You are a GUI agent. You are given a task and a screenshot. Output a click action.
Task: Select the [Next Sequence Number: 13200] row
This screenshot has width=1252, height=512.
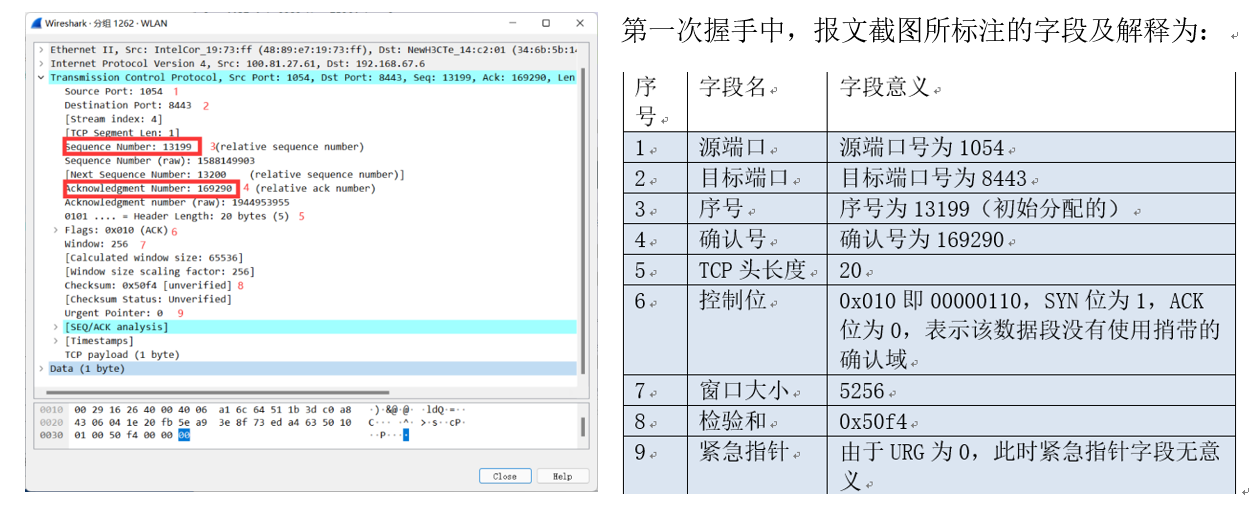(x=234, y=175)
